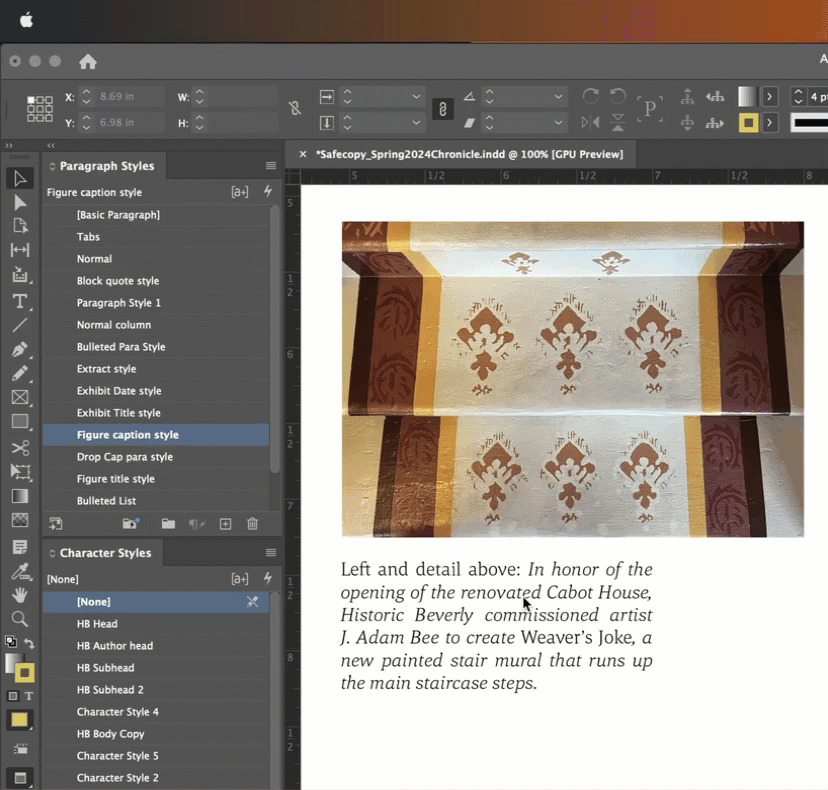Click clear overrides icon in Paragraph Styles
The height and width of the screenshot is (790, 828).
197,524
